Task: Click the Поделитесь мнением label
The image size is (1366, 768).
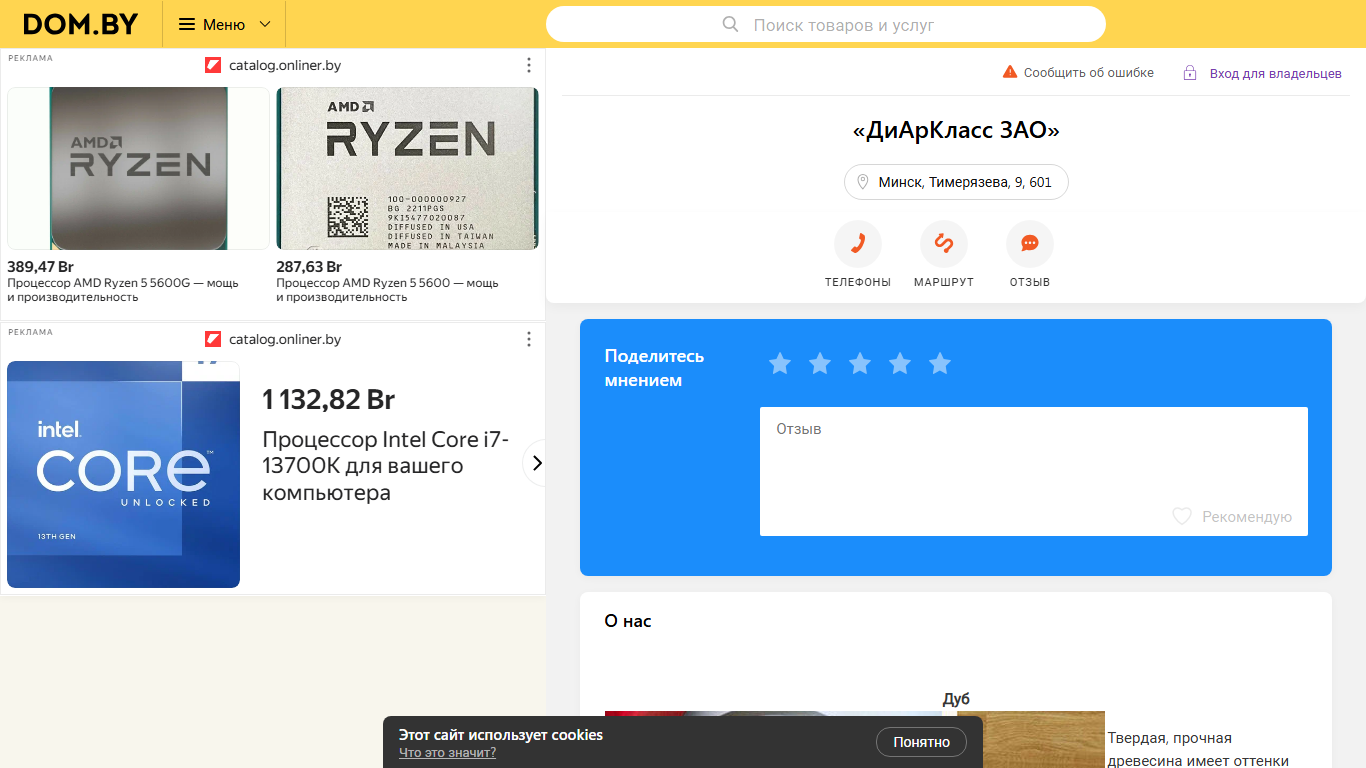Action: click(654, 368)
